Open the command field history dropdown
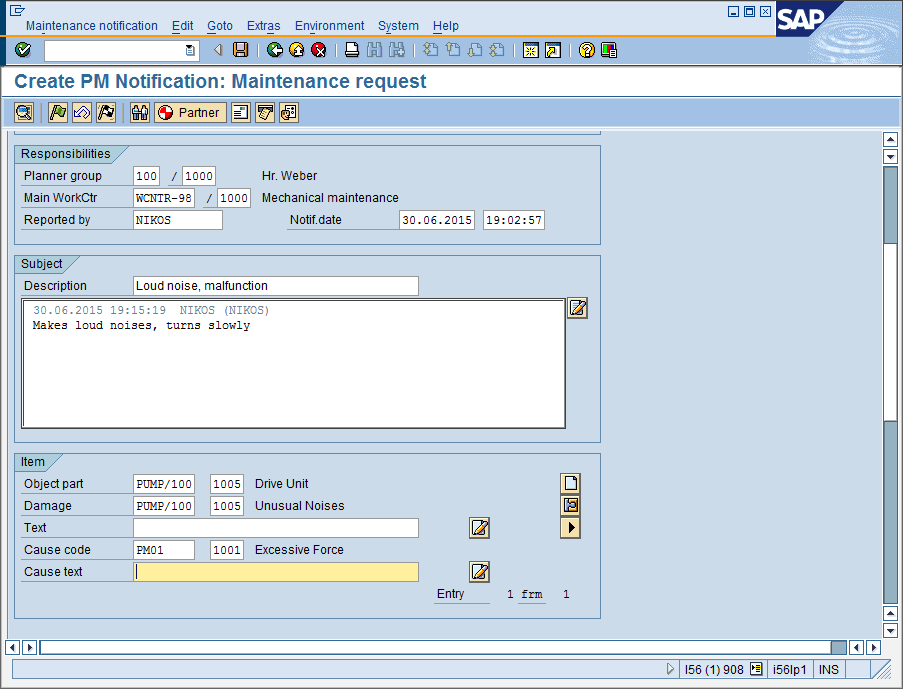Image resolution: width=903 pixels, height=689 pixels. (x=190, y=50)
